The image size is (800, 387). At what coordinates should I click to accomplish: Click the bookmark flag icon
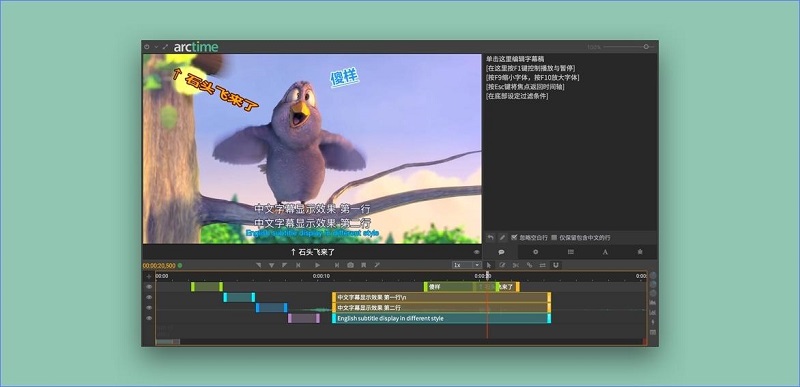[363, 265]
